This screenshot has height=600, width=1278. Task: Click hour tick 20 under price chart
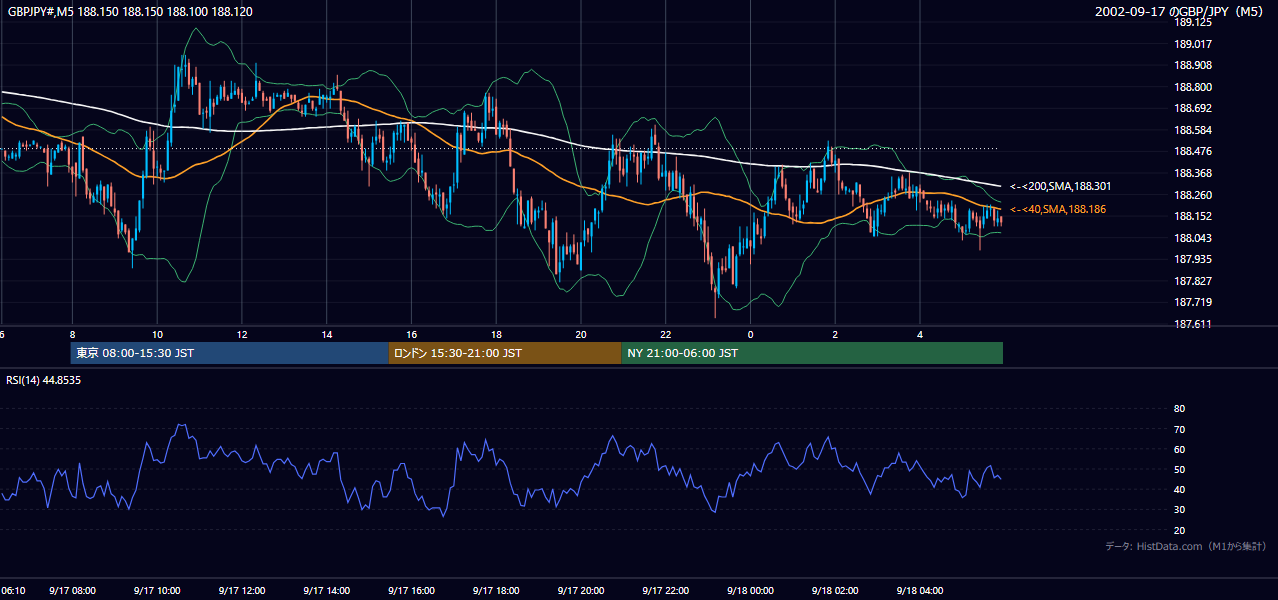pyautogui.click(x=581, y=334)
